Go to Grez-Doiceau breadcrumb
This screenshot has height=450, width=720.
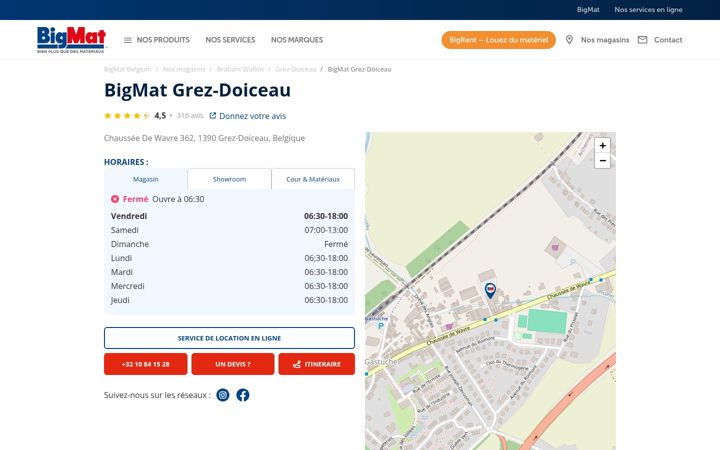pyautogui.click(x=296, y=69)
